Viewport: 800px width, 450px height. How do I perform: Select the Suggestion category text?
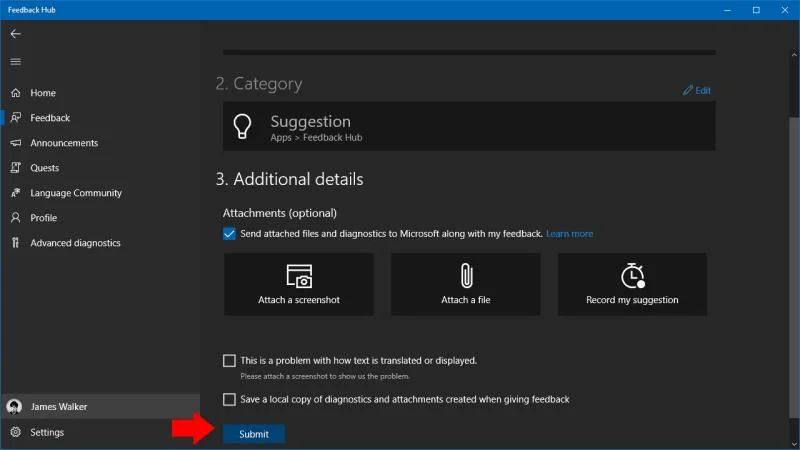[311, 121]
